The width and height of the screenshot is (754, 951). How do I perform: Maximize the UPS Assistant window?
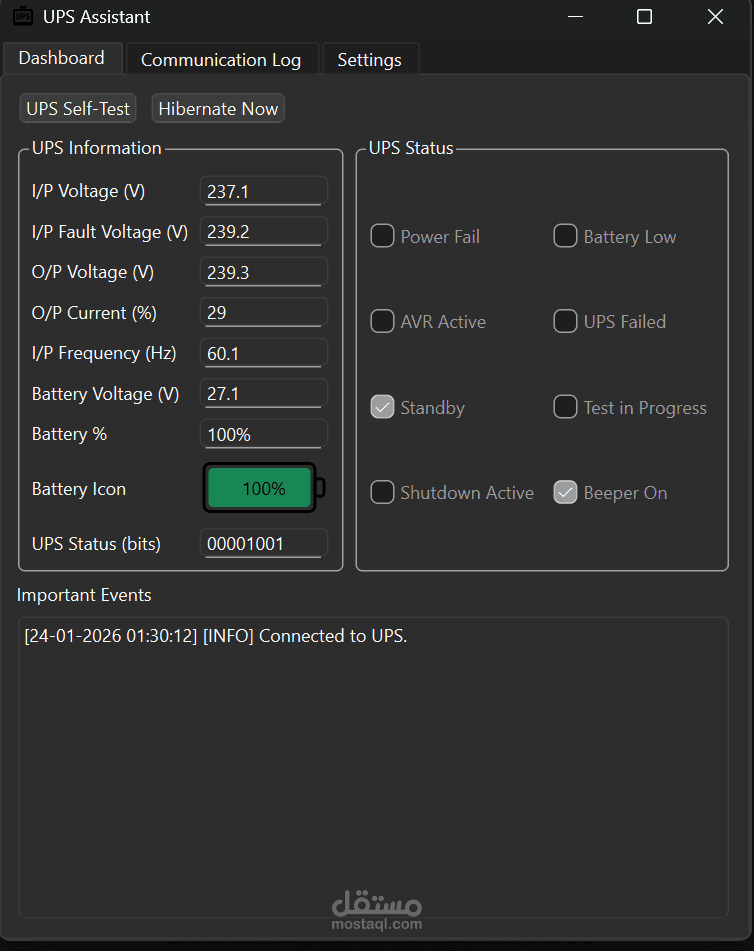tap(644, 17)
